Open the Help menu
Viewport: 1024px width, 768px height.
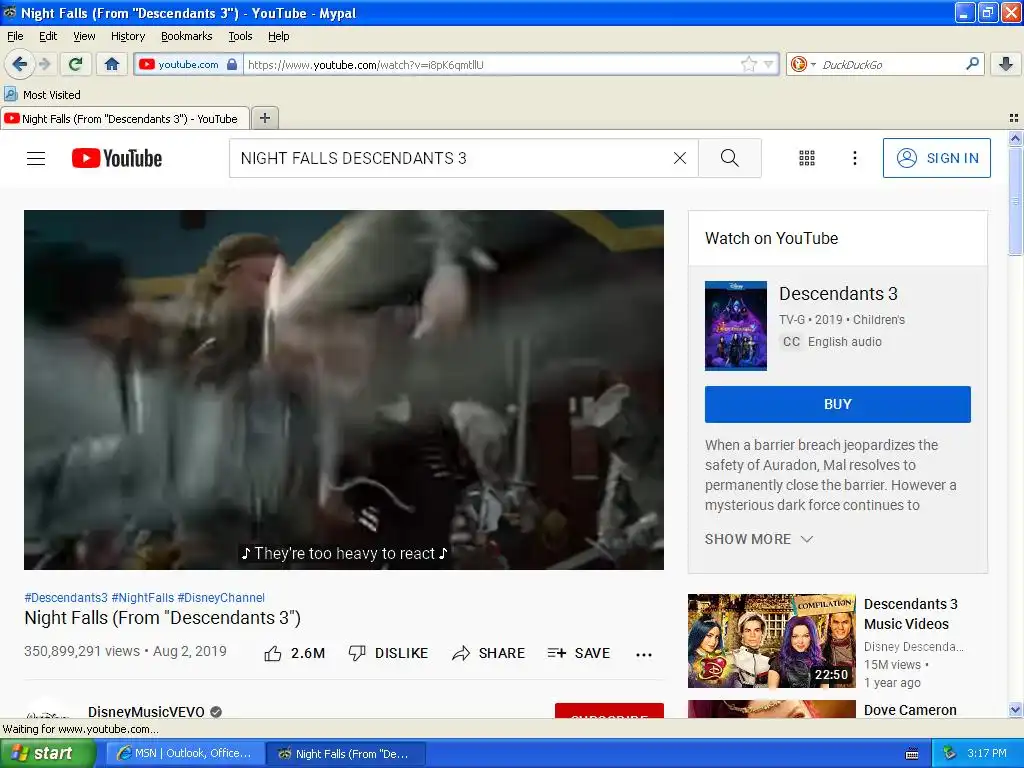(279, 36)
